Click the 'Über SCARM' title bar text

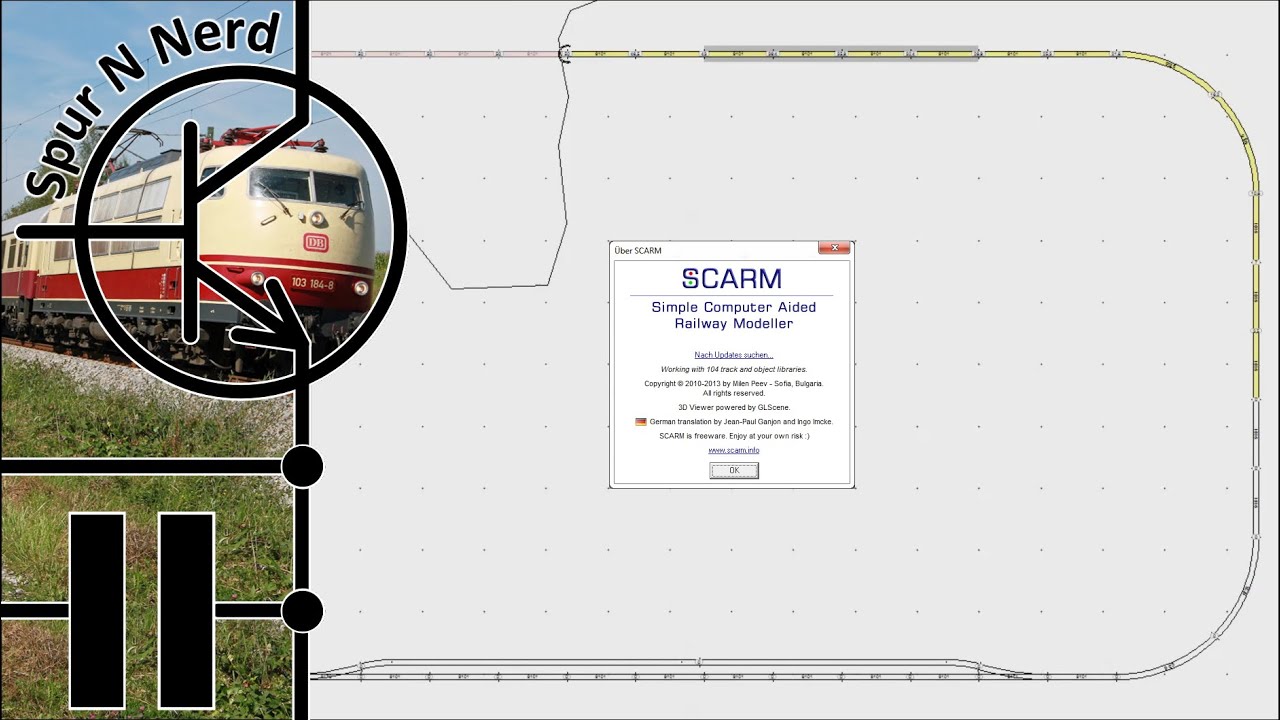638,250
